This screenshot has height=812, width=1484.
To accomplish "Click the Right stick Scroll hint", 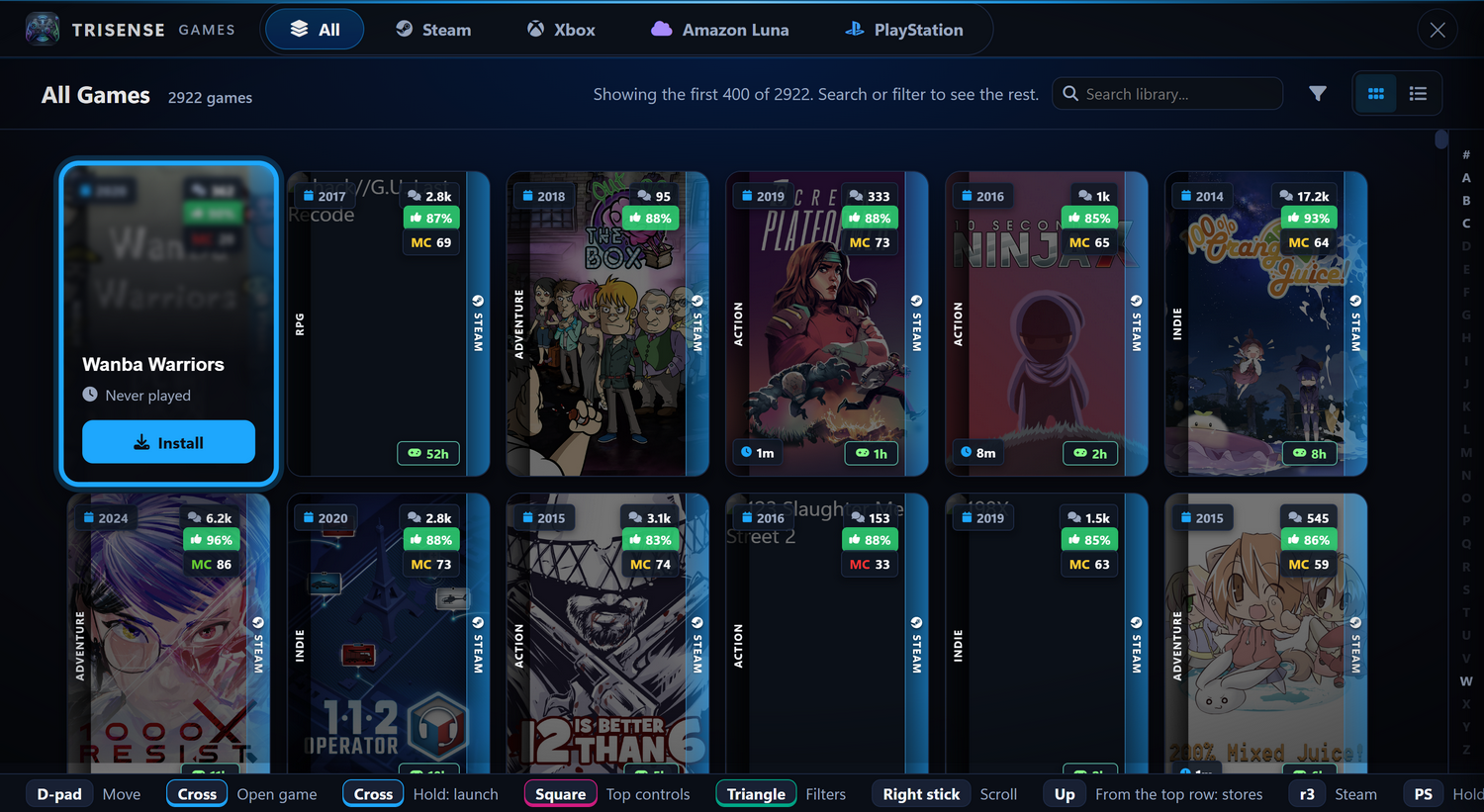I will click(946, 793).
